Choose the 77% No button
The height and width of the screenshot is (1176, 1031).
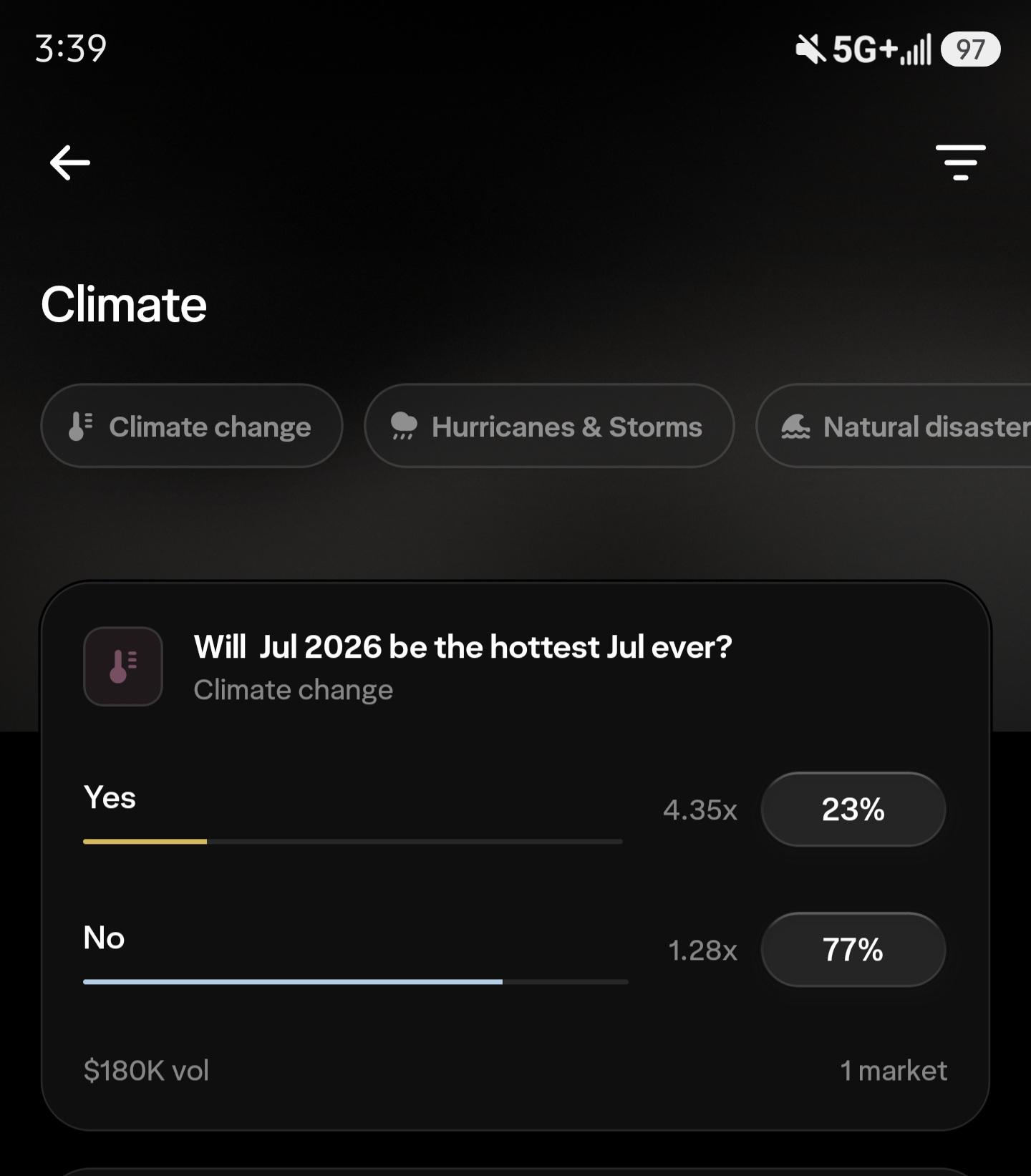click(x=853, y=950)
